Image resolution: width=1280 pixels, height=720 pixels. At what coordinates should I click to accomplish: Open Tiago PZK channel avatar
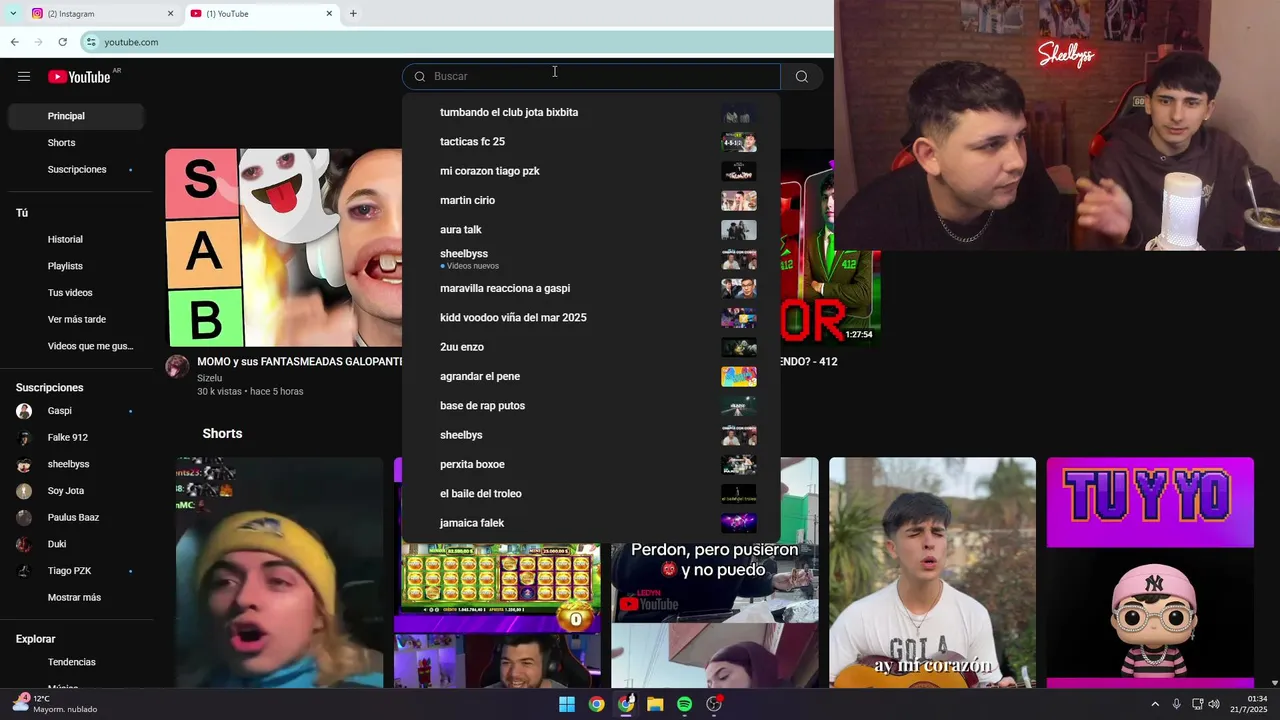tap(24, 571)
